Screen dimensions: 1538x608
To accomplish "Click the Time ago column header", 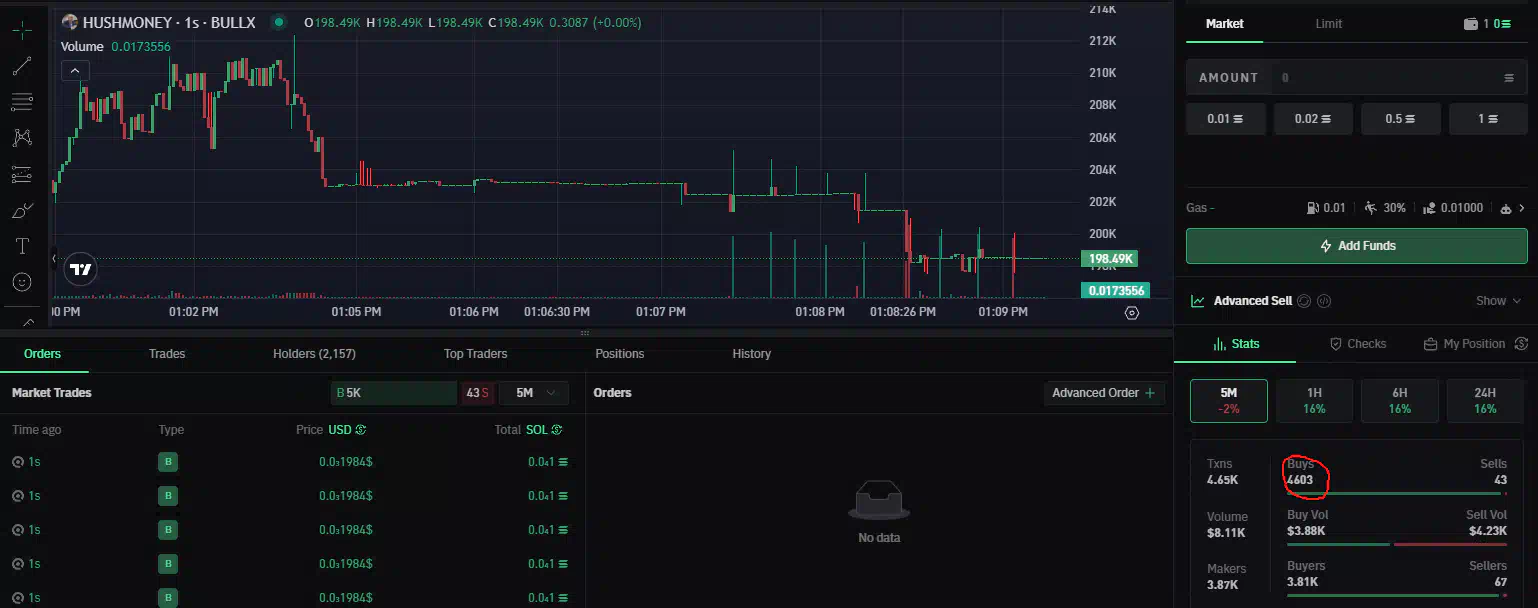I will pyautogui.click(x=36, y=430).
